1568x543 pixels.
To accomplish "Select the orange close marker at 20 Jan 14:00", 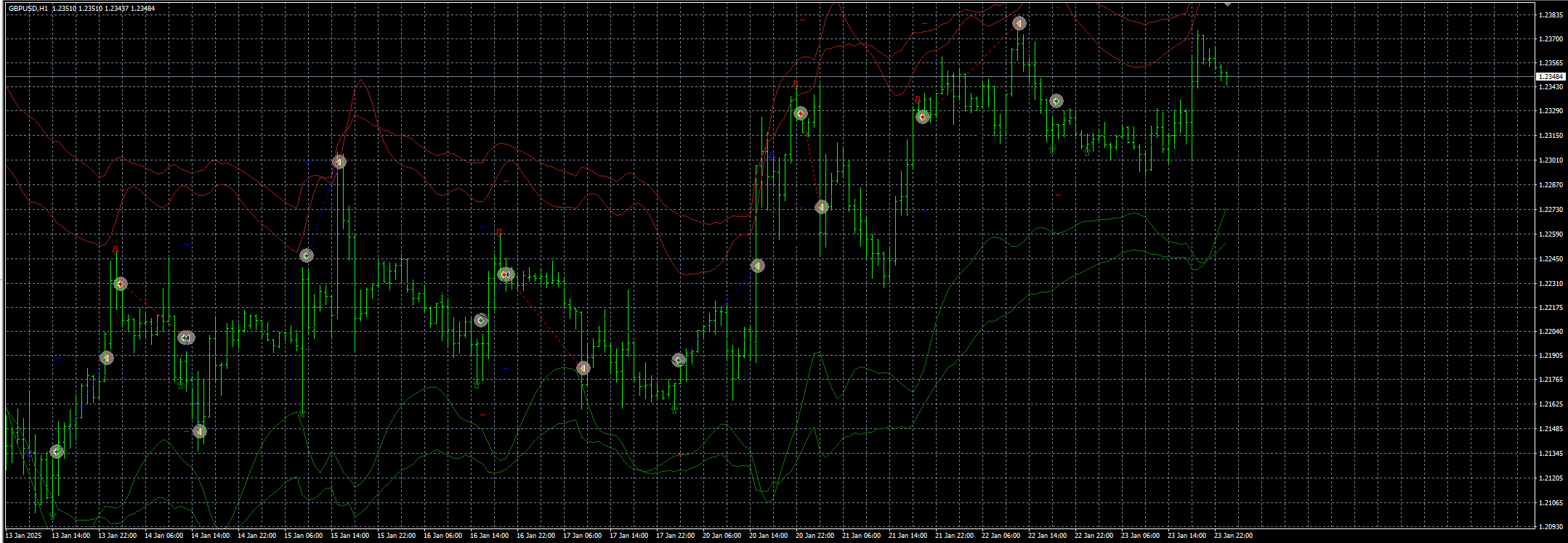I will click(758, 266).
